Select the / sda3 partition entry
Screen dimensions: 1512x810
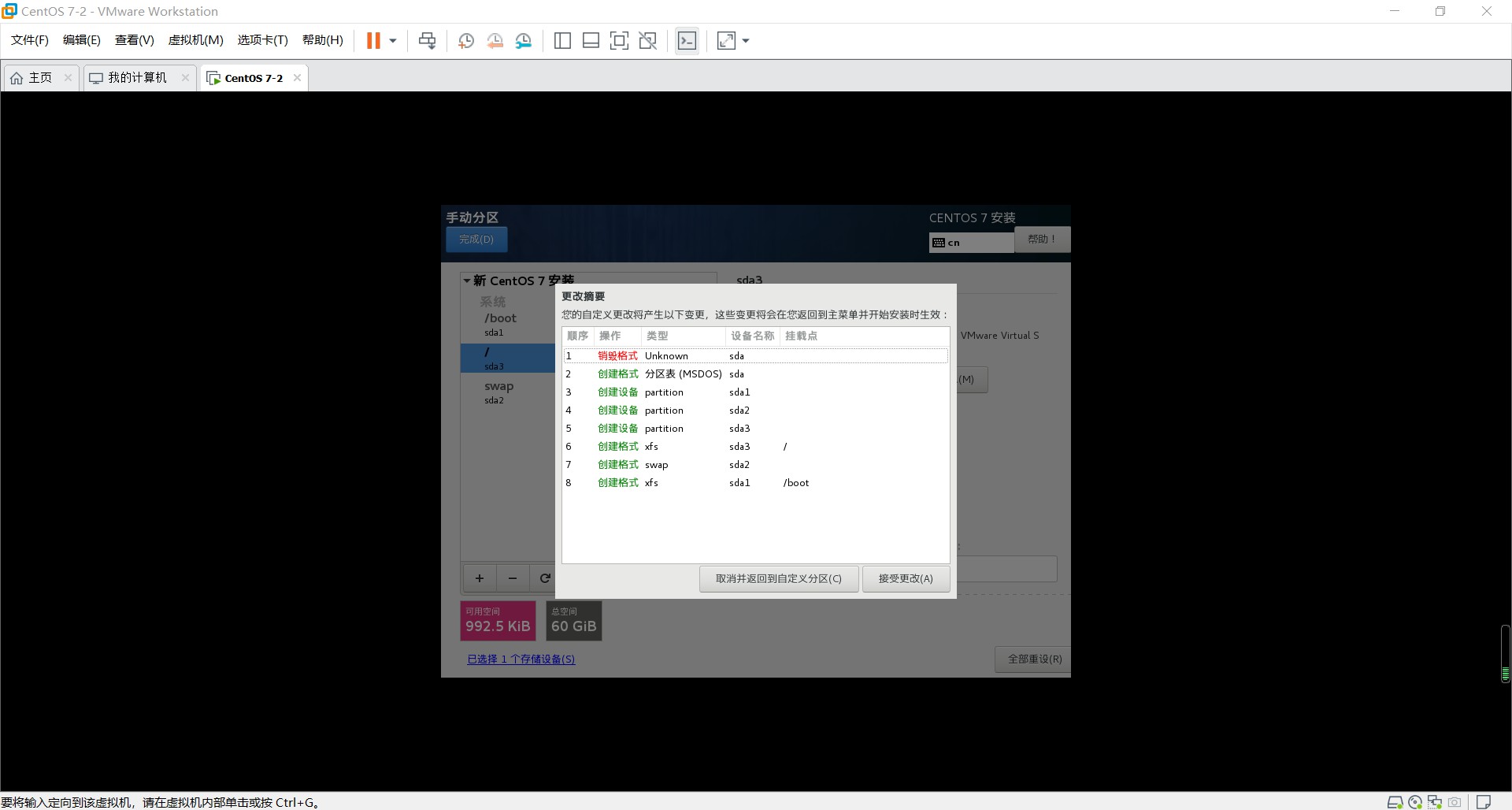508,359
